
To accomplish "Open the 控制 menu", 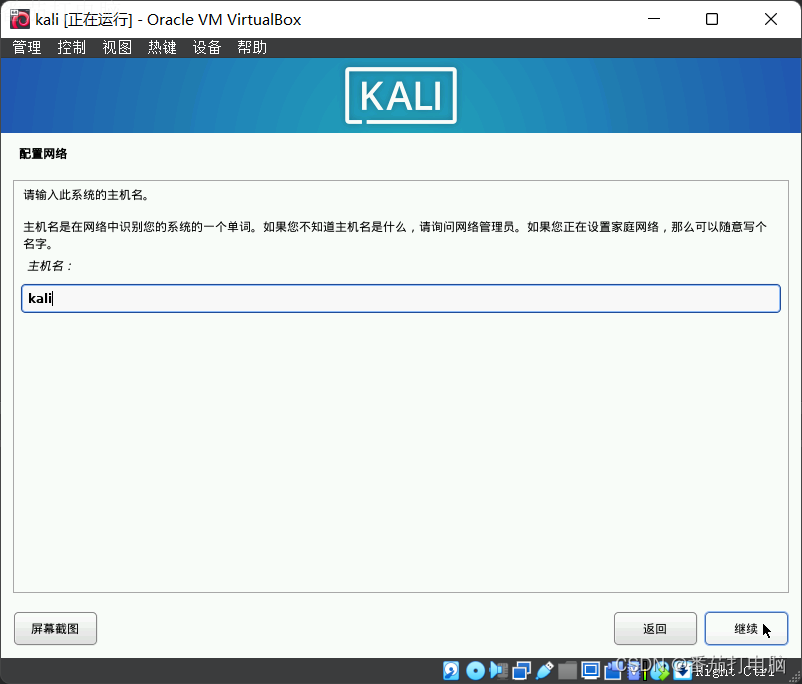I will [72, 48].
